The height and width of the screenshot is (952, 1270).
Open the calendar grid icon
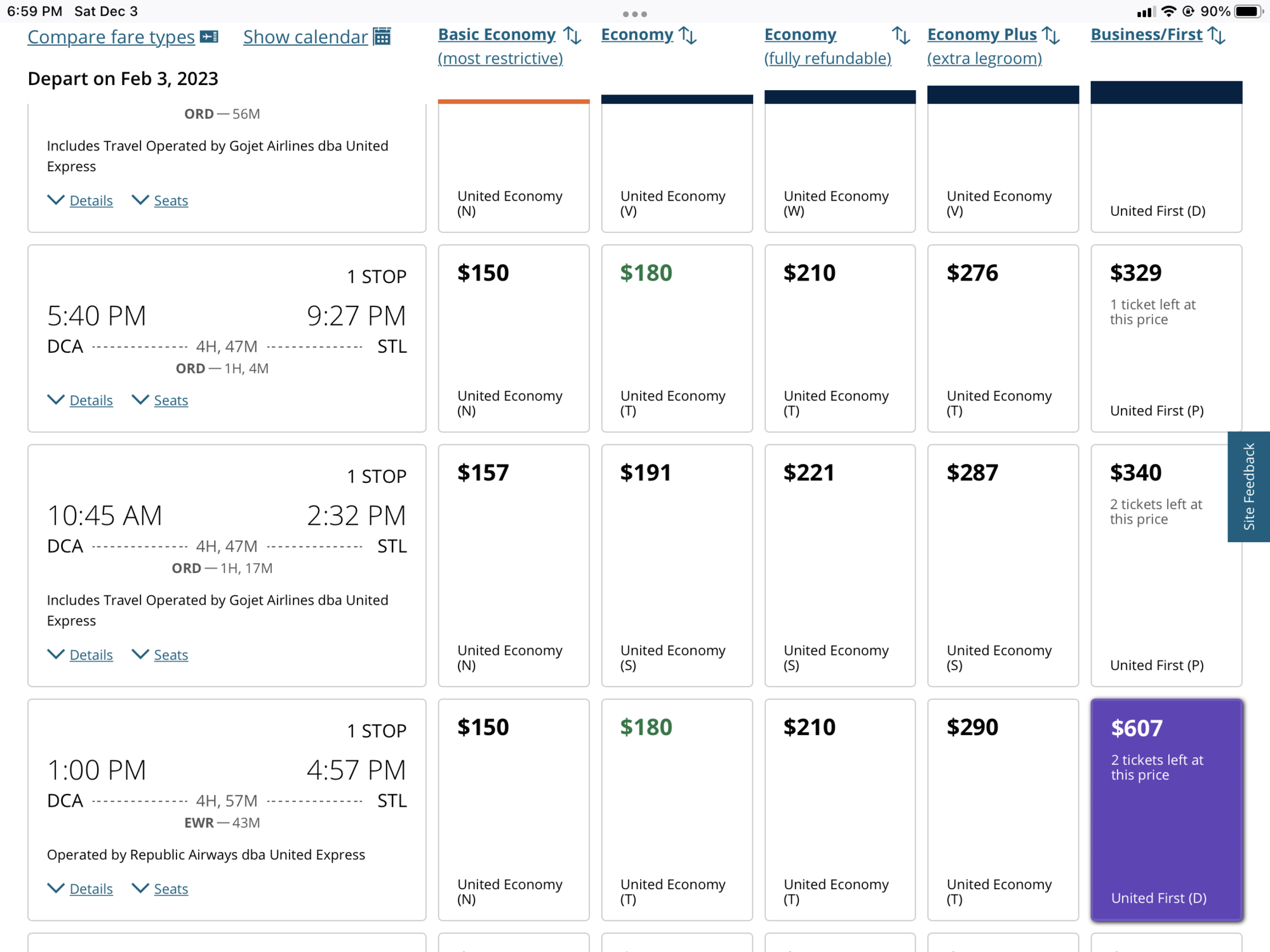click(x=382, y=36)
